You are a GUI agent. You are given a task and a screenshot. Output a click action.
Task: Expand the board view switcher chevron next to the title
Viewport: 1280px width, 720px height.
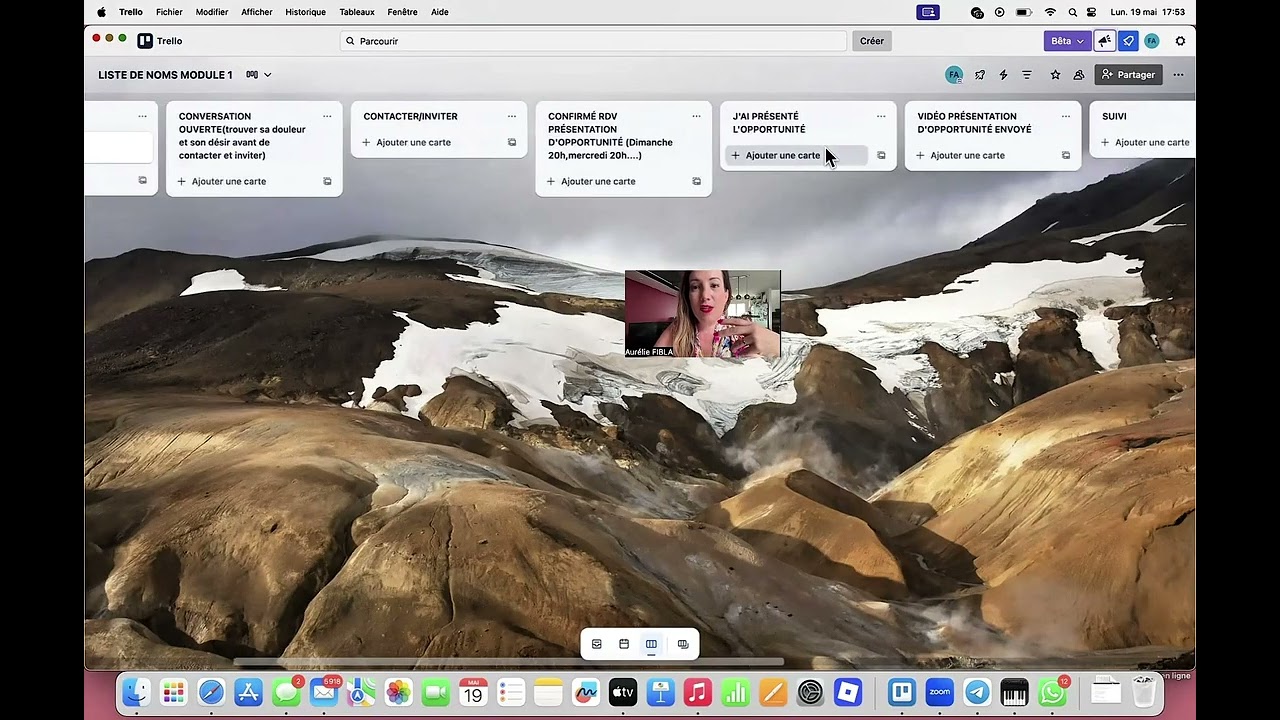coord(267,75)
